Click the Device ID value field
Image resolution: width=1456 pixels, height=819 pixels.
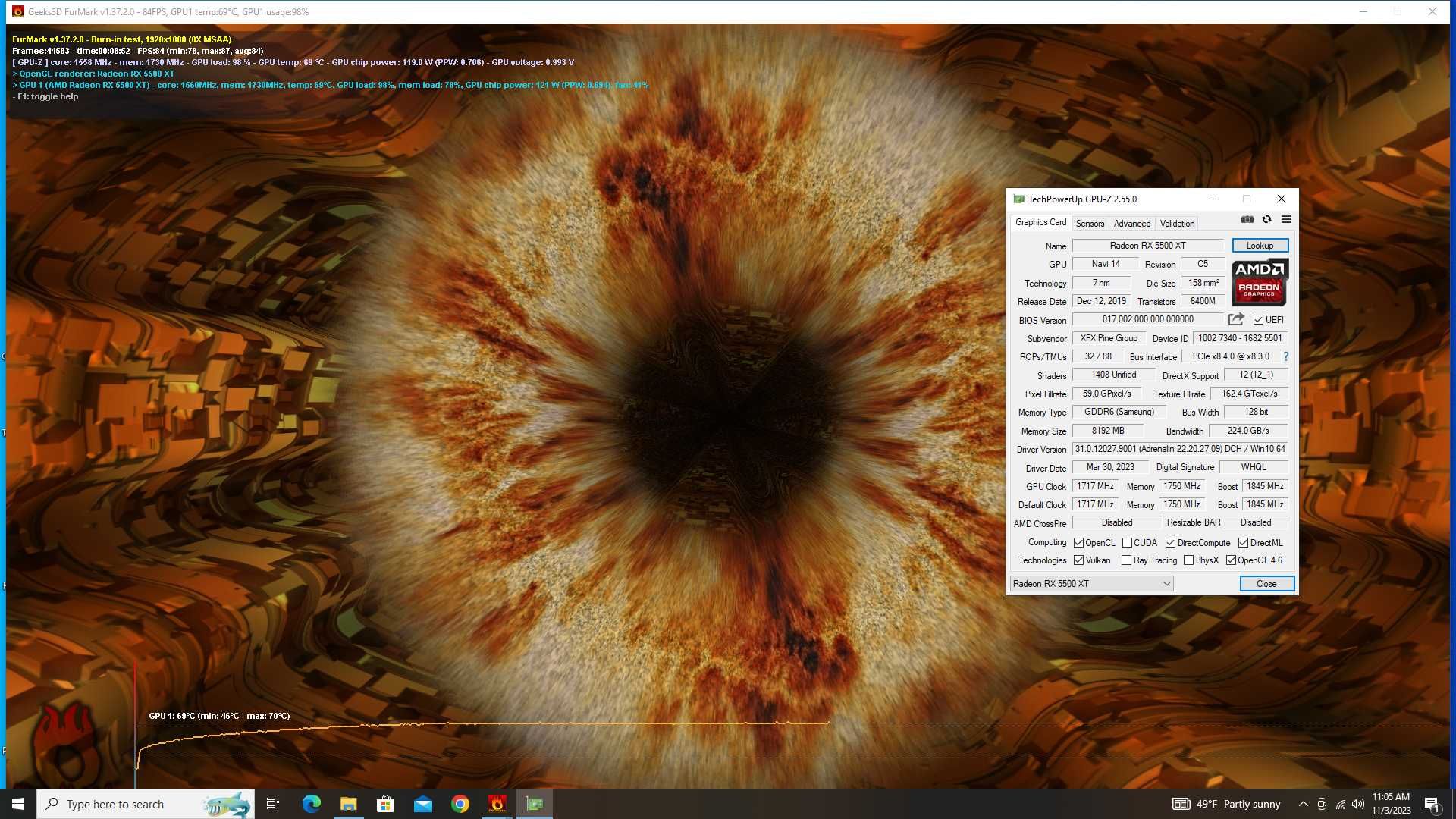pos(1240,338)
